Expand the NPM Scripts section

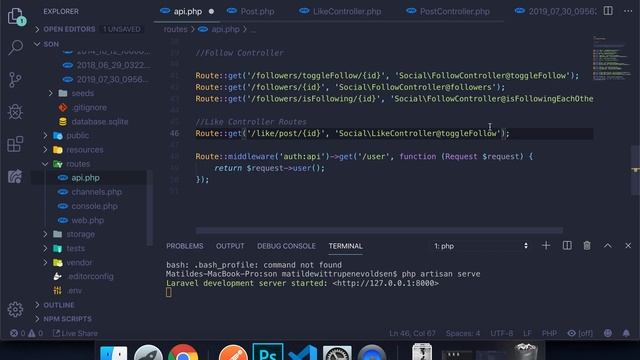click(x=37, y=319)
